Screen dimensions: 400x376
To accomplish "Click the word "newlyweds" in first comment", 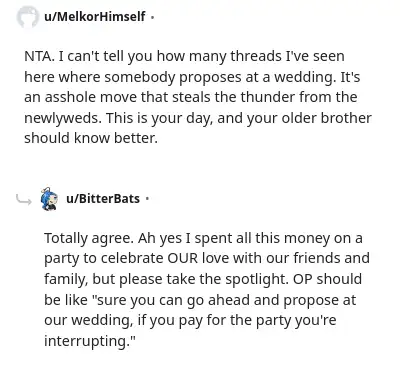I will click(x=61, y=118).
